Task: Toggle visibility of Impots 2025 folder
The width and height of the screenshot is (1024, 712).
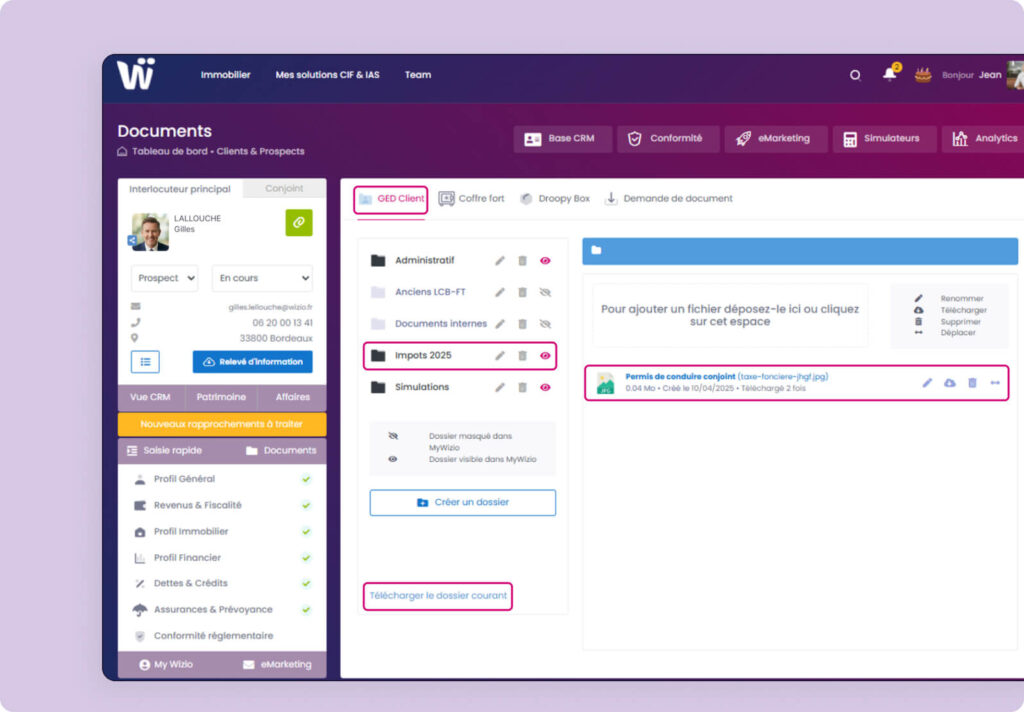Action: [x=545, y=355]
